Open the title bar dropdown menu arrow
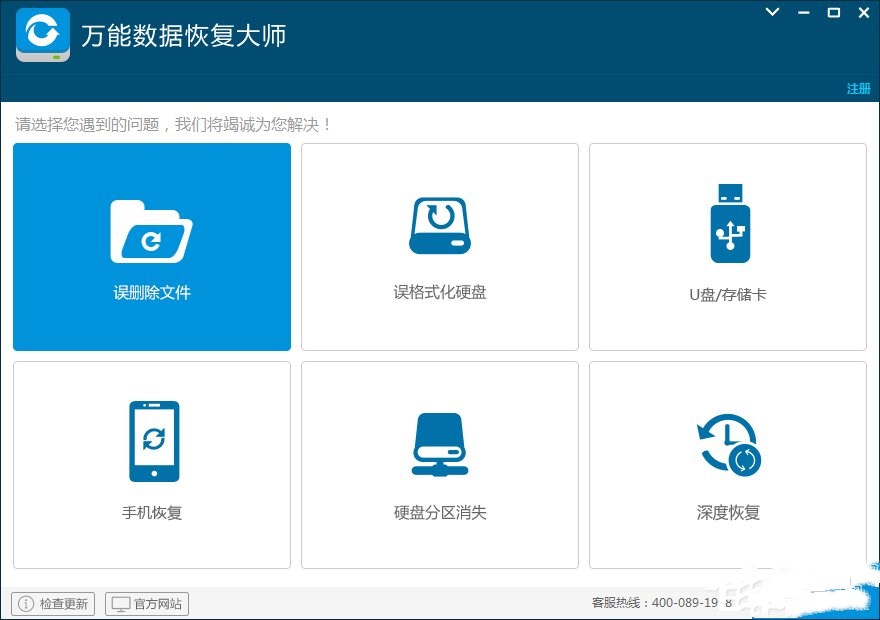 coord(772,12)
